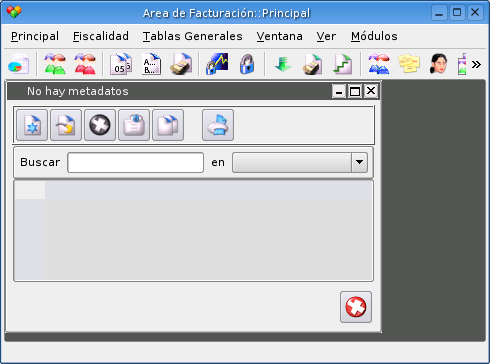Image resolution: width=490 pixels, height=364 pixels.
Task: Open the people icon with red bodies
Action: [x=85, y=64]
